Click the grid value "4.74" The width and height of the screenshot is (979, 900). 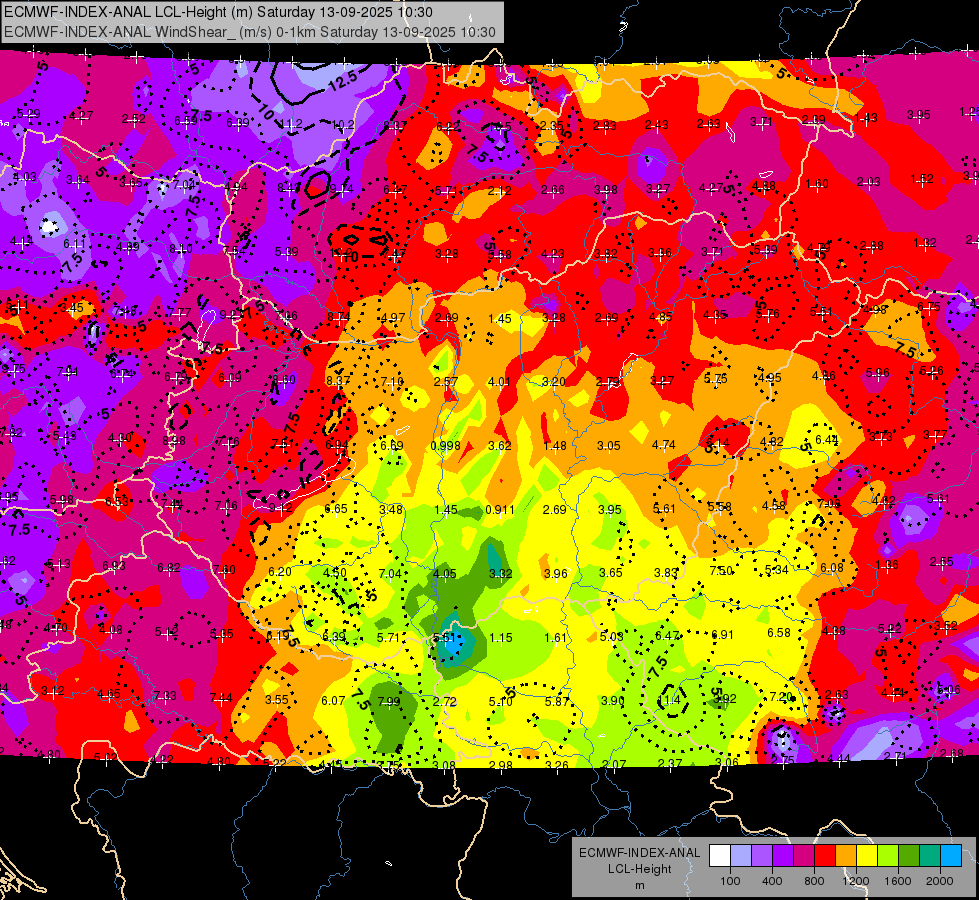(664, 445)
